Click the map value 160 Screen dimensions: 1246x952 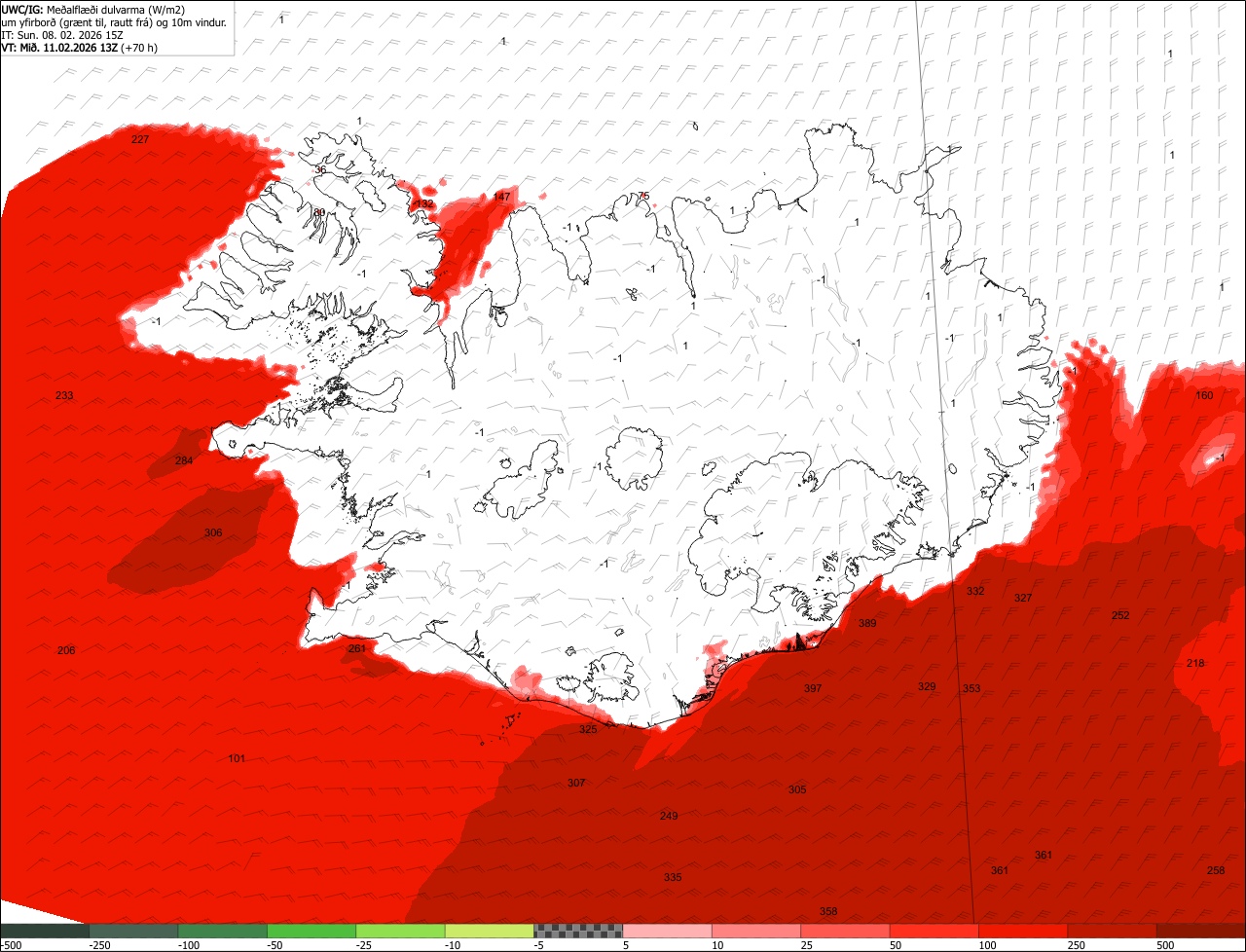coord(1204,395)
